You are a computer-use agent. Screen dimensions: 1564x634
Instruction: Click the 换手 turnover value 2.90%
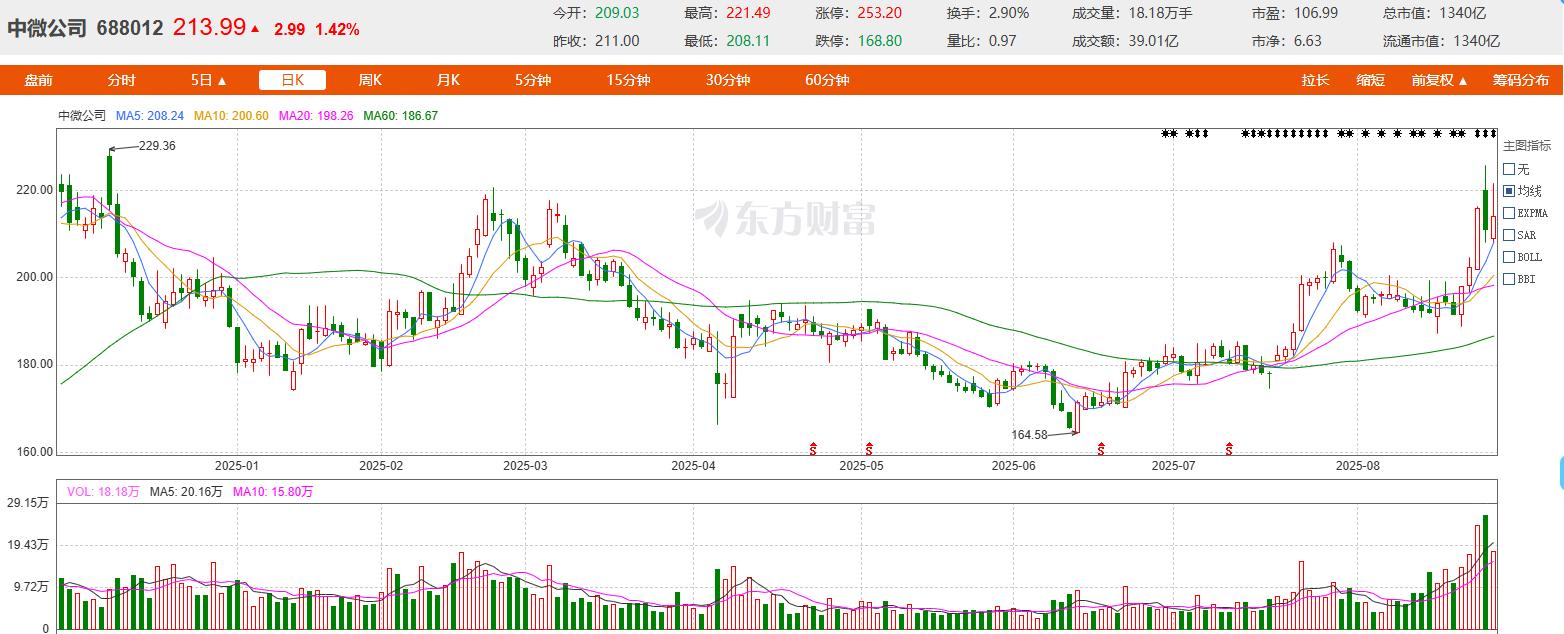coord(1008,13)
